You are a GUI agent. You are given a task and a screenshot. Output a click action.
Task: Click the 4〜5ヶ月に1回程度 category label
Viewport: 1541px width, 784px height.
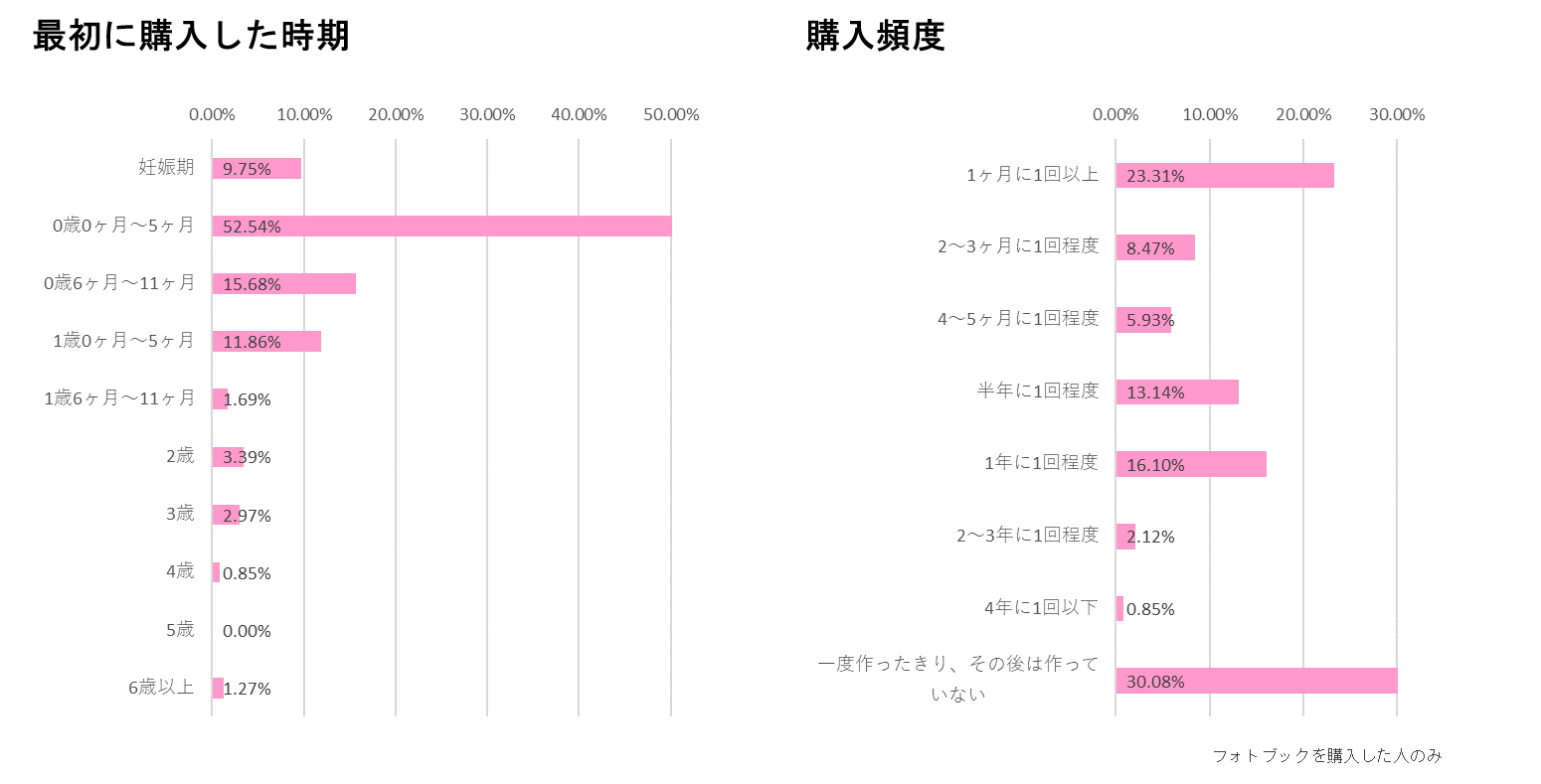1018,318
